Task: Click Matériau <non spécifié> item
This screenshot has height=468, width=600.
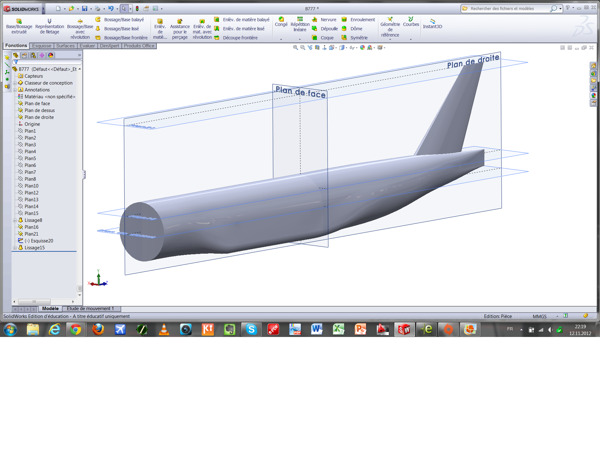Action: [46, 97]
